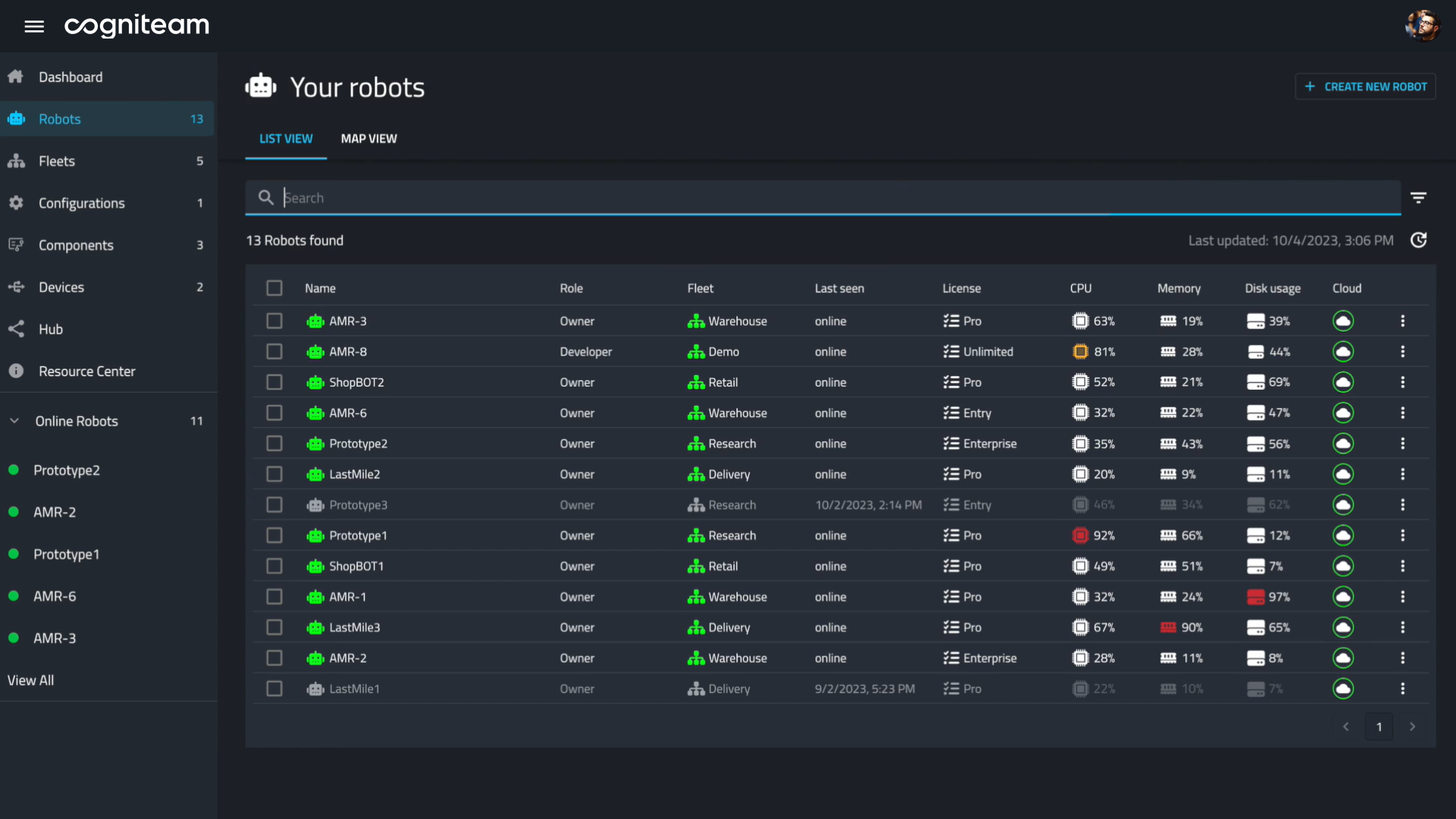Sort by Disk usage column header
1456x819 pixels.
[x=1272, y=288]
